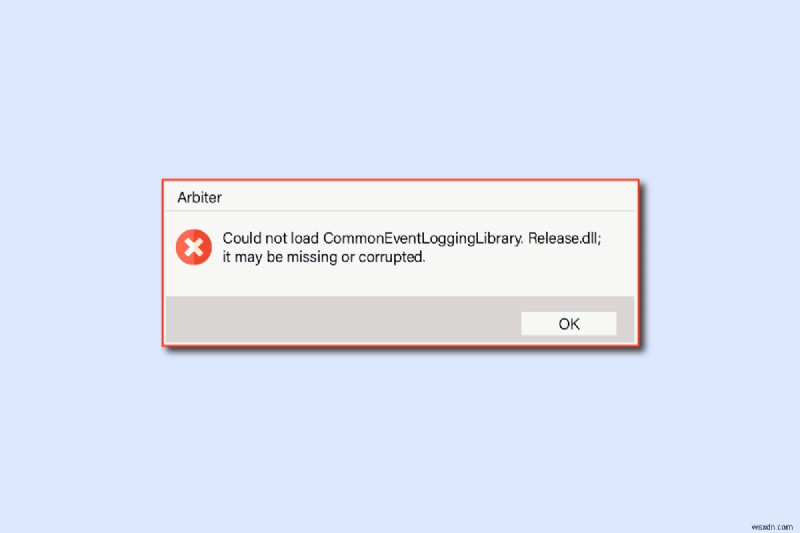Click the blank white area below the error text
The width and height of the screenshot is (800, 533).
(400, 281)
